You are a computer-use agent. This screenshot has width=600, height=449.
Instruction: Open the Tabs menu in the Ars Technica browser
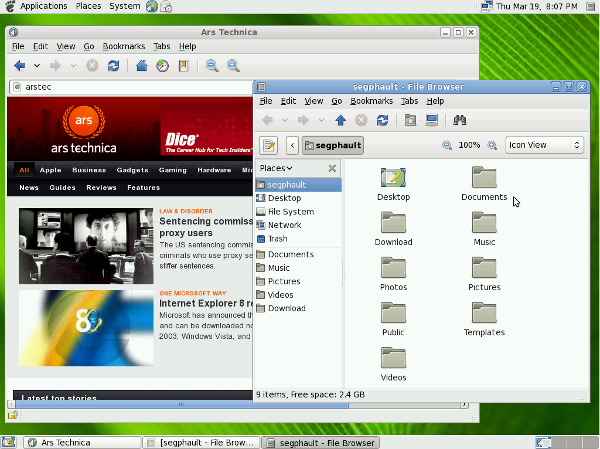tap(162, 46)
